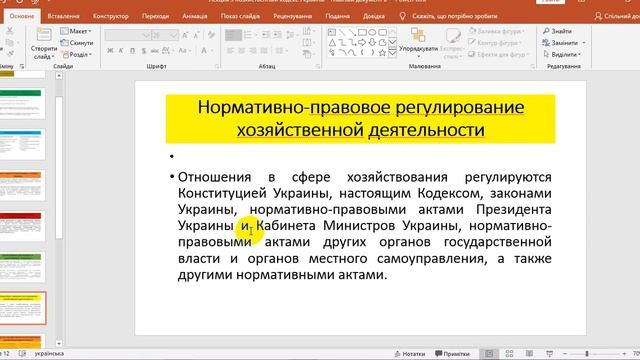Toggle text shadow S formatting
The height and width of the screenshot is (360, 640).
tap(144, 51)
